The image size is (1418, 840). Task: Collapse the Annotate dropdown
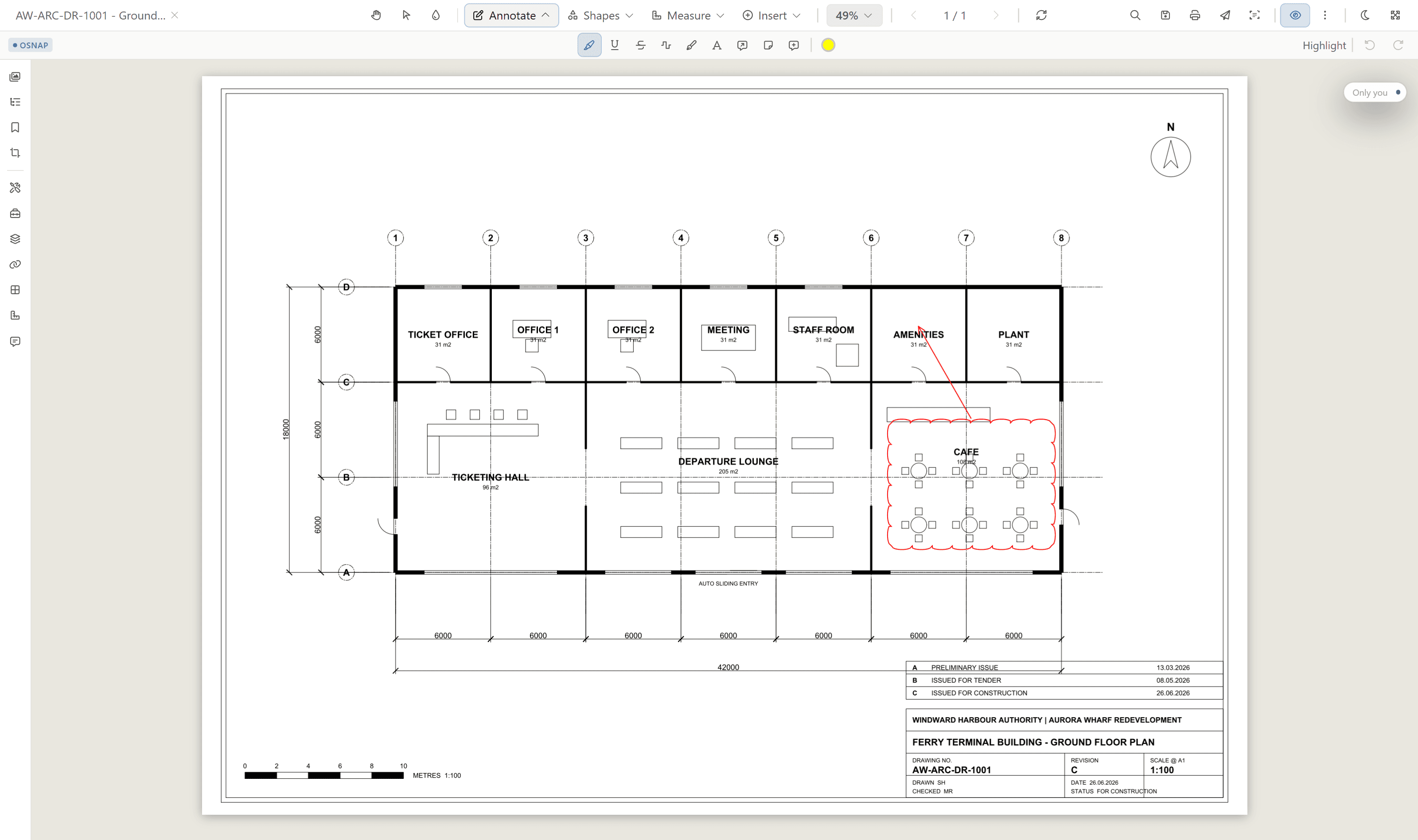coord(511,15)
